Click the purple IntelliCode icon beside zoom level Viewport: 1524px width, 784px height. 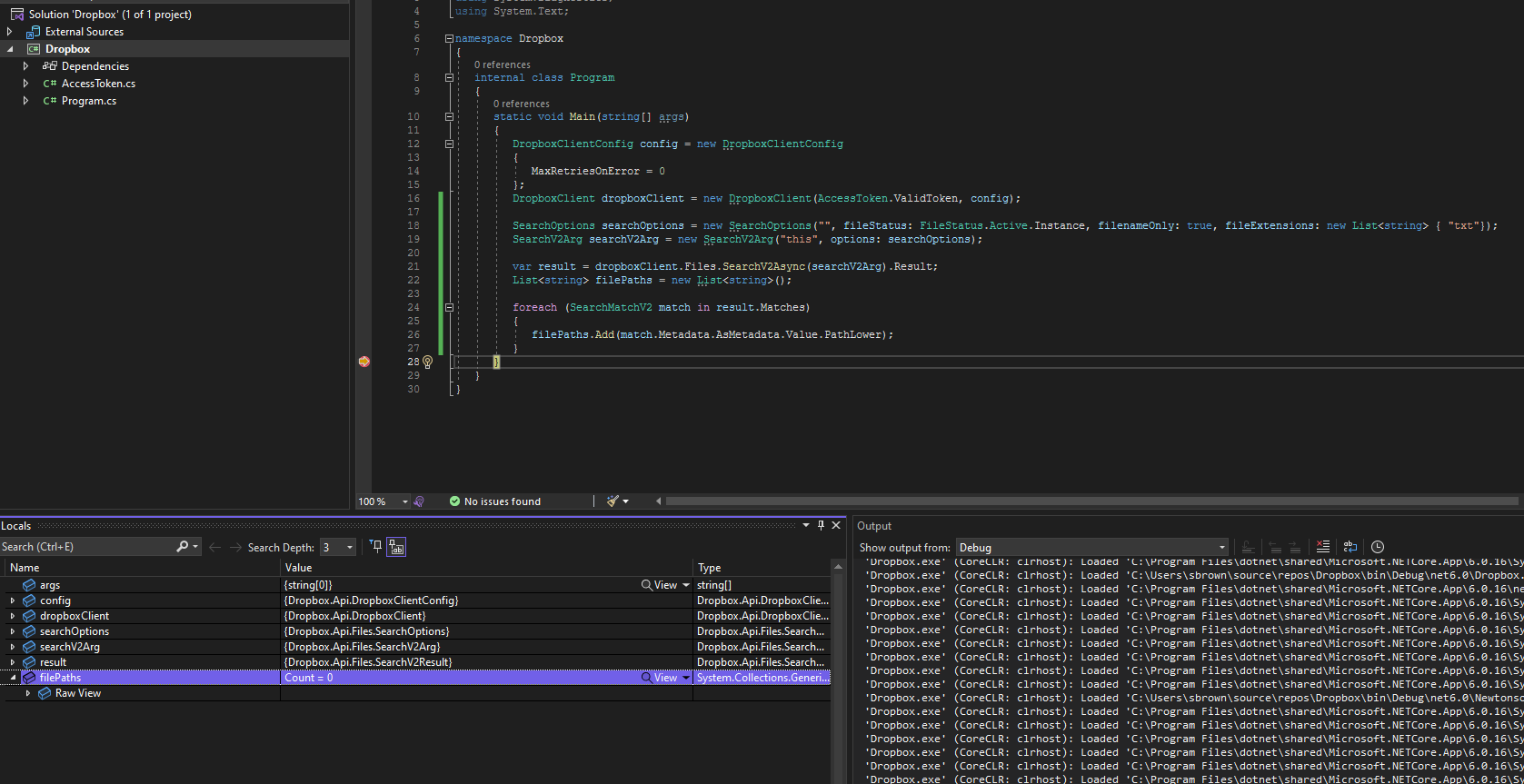coord(419,501)
